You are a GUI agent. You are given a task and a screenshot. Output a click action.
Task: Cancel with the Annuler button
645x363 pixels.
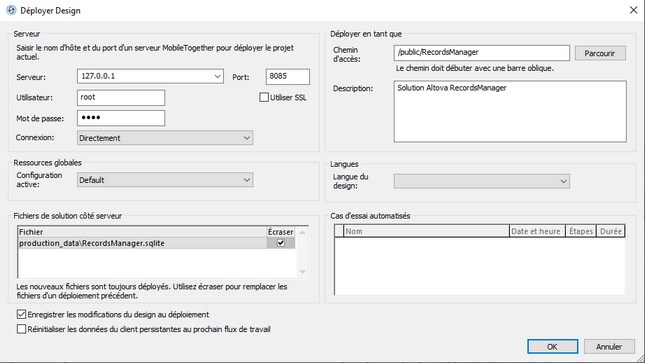pos(609,347)
